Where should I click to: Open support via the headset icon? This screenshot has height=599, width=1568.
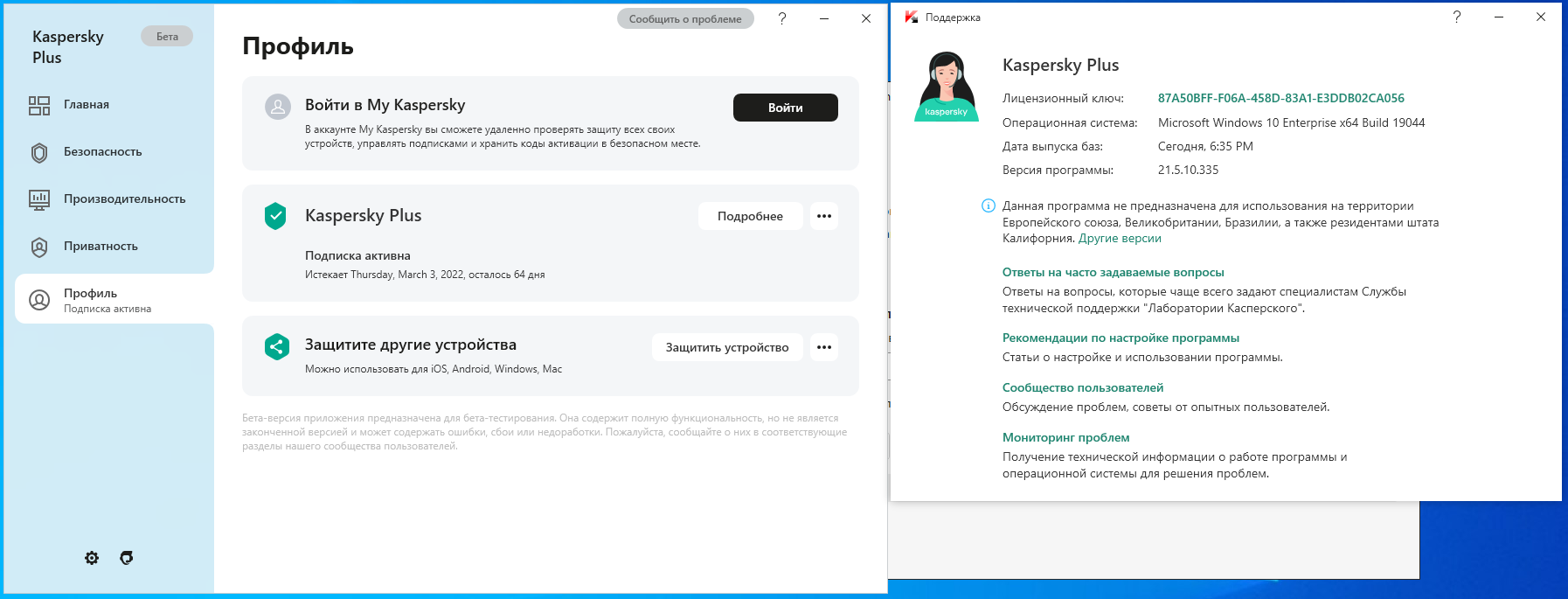click(x=127, y=558)
